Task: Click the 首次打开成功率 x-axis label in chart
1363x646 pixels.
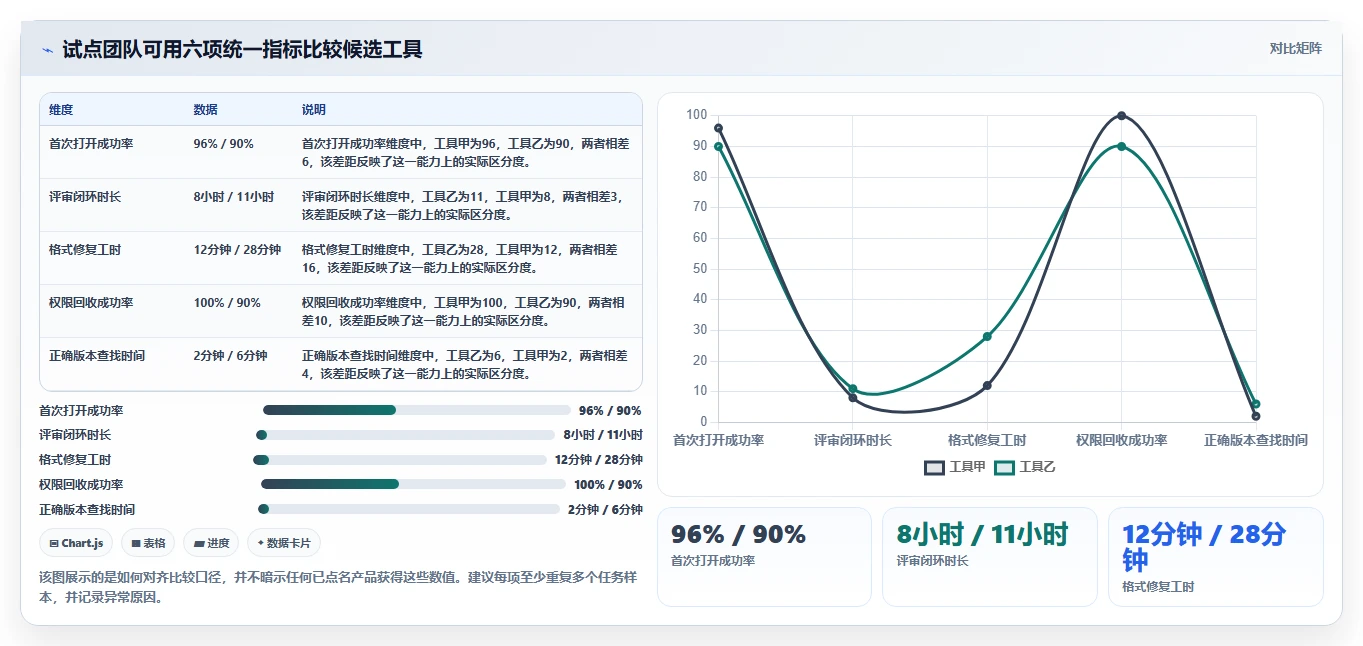Action: (718, 440)
